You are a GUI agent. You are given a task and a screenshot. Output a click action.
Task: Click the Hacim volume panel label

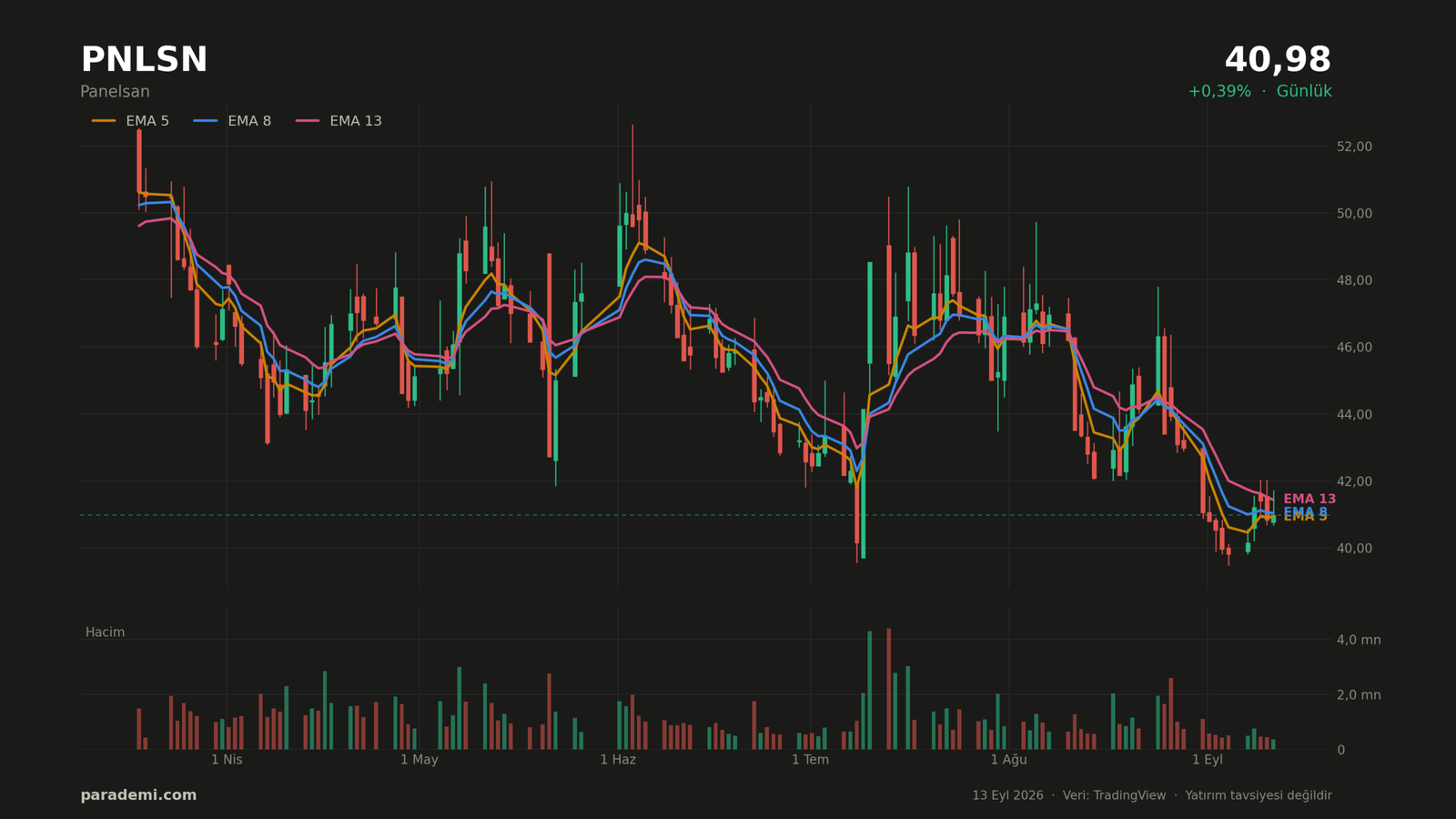(x=105, y=632)
